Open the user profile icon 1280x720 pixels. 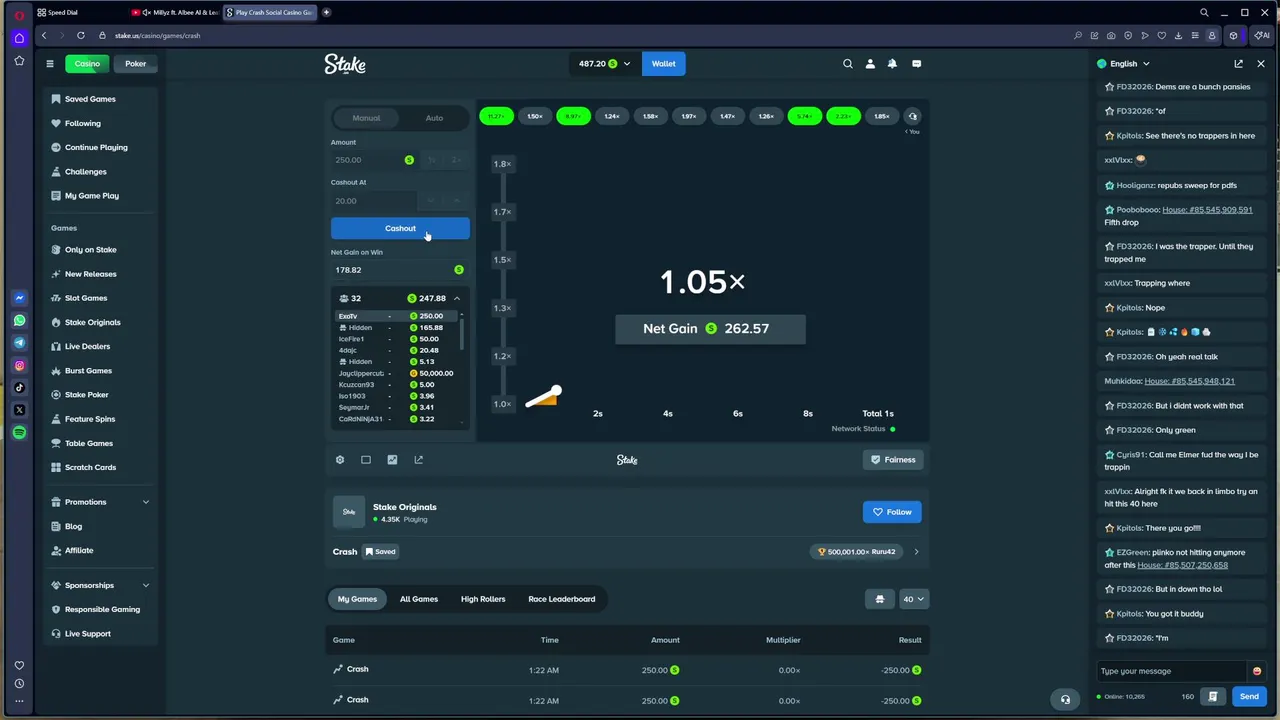pos(870,64)
